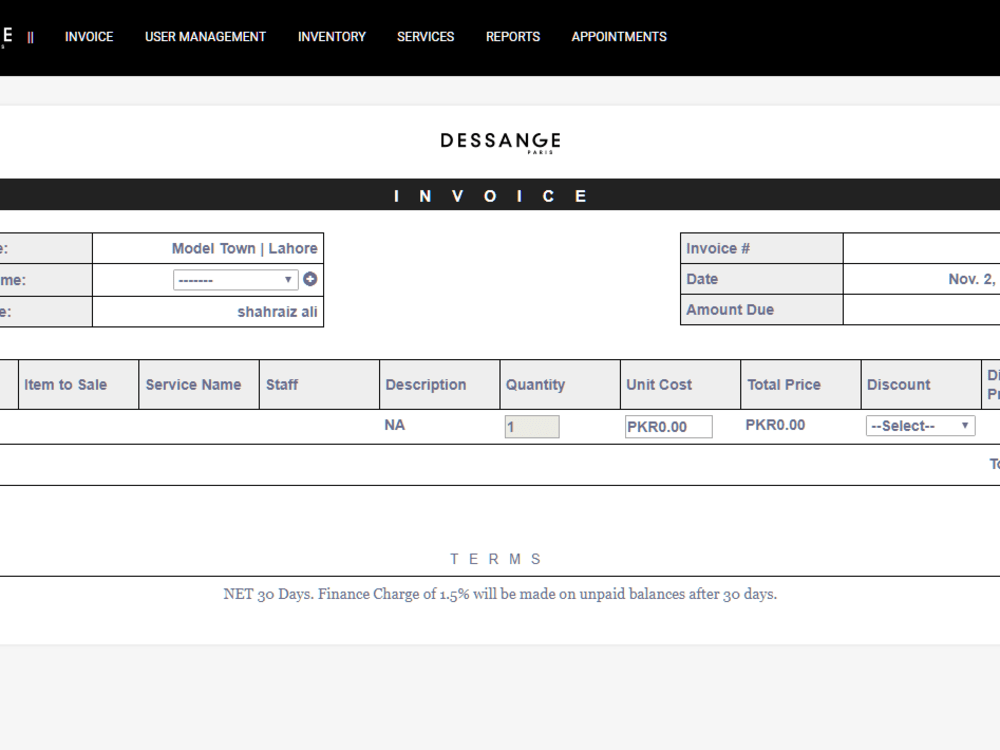Click the Unit Cost PKR0.00 field
Screen dimensions: 1000x750
pos(668,427)
